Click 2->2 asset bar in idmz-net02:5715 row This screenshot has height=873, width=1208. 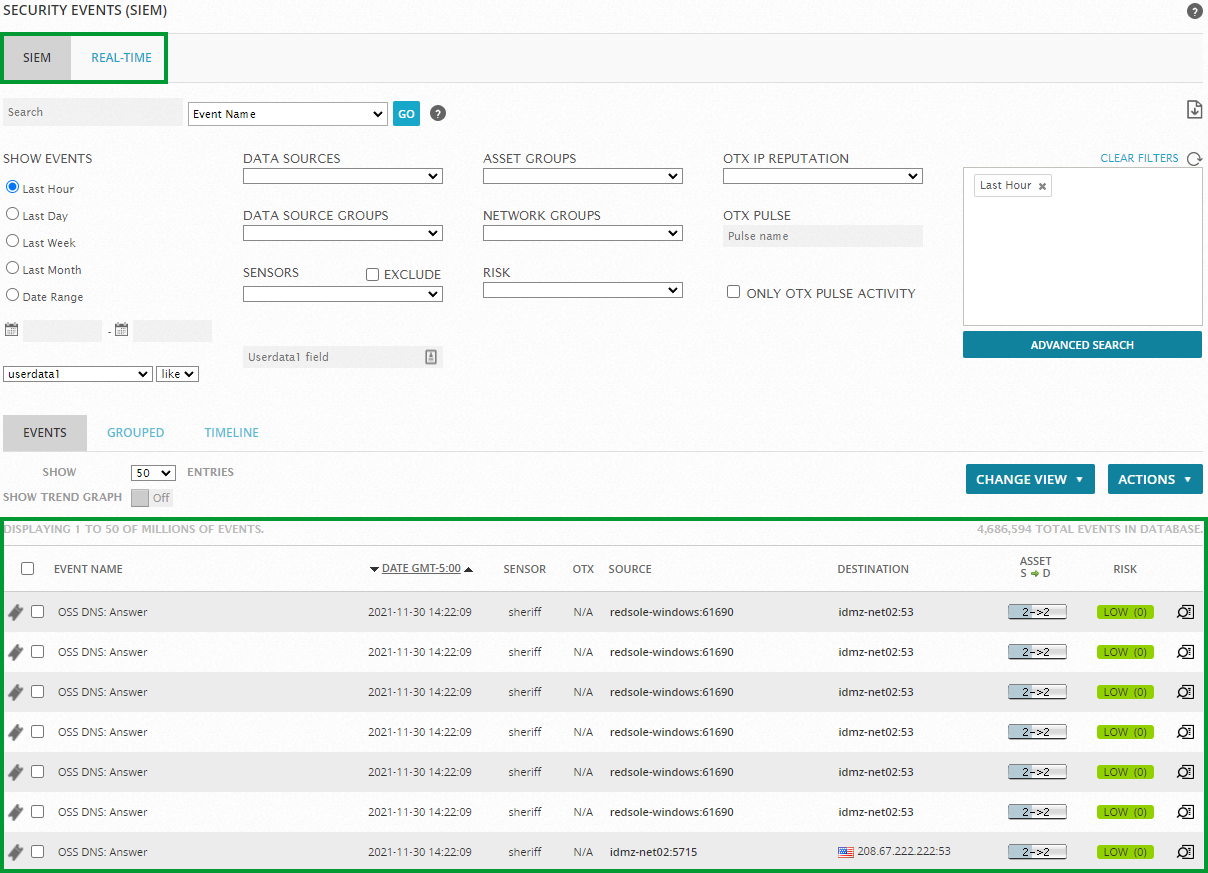(1037, 852)
